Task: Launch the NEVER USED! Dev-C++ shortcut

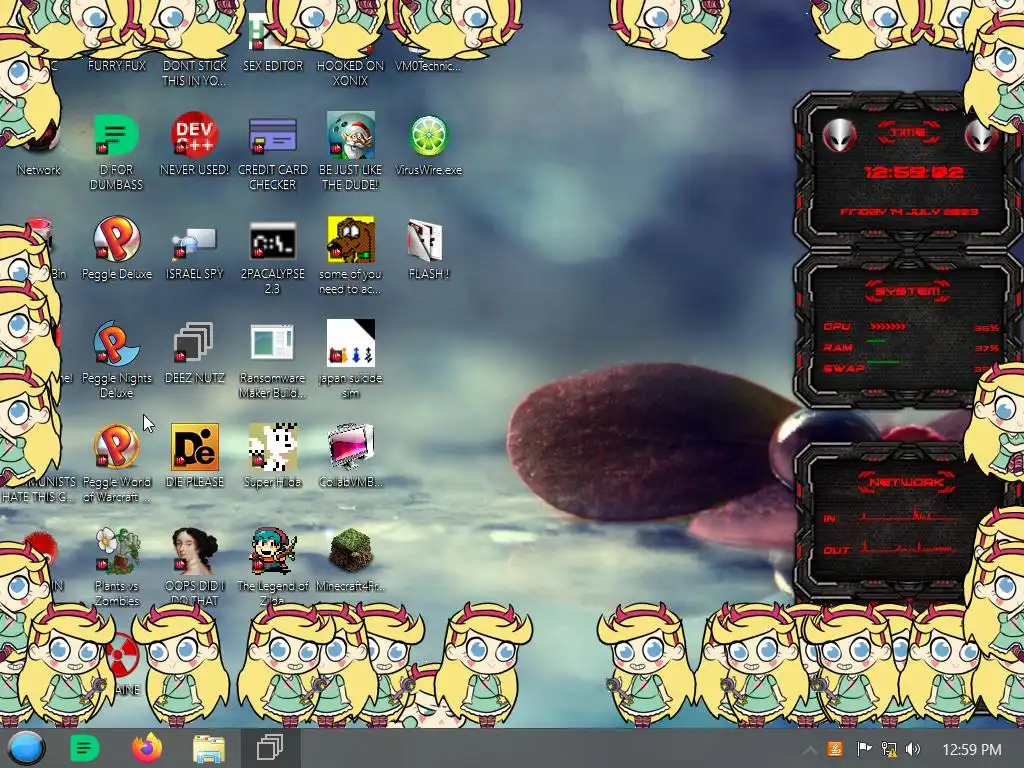Action: [x=194, y=136]
